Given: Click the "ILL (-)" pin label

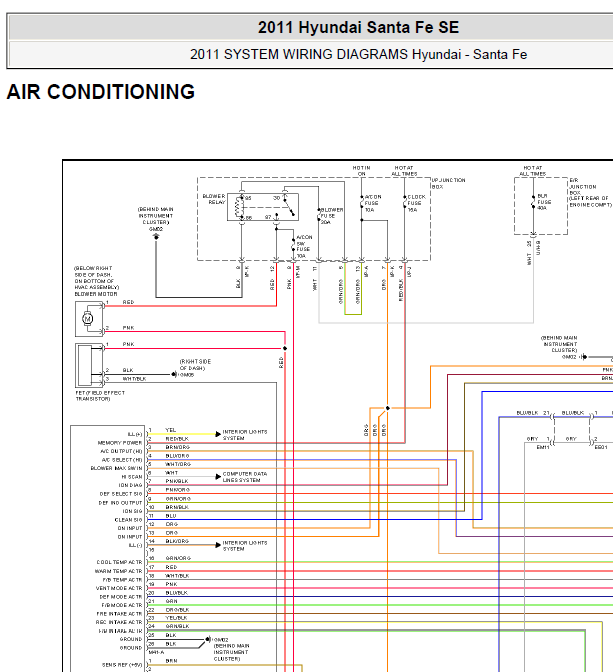Looking at the screenshot, I should 135,545.
